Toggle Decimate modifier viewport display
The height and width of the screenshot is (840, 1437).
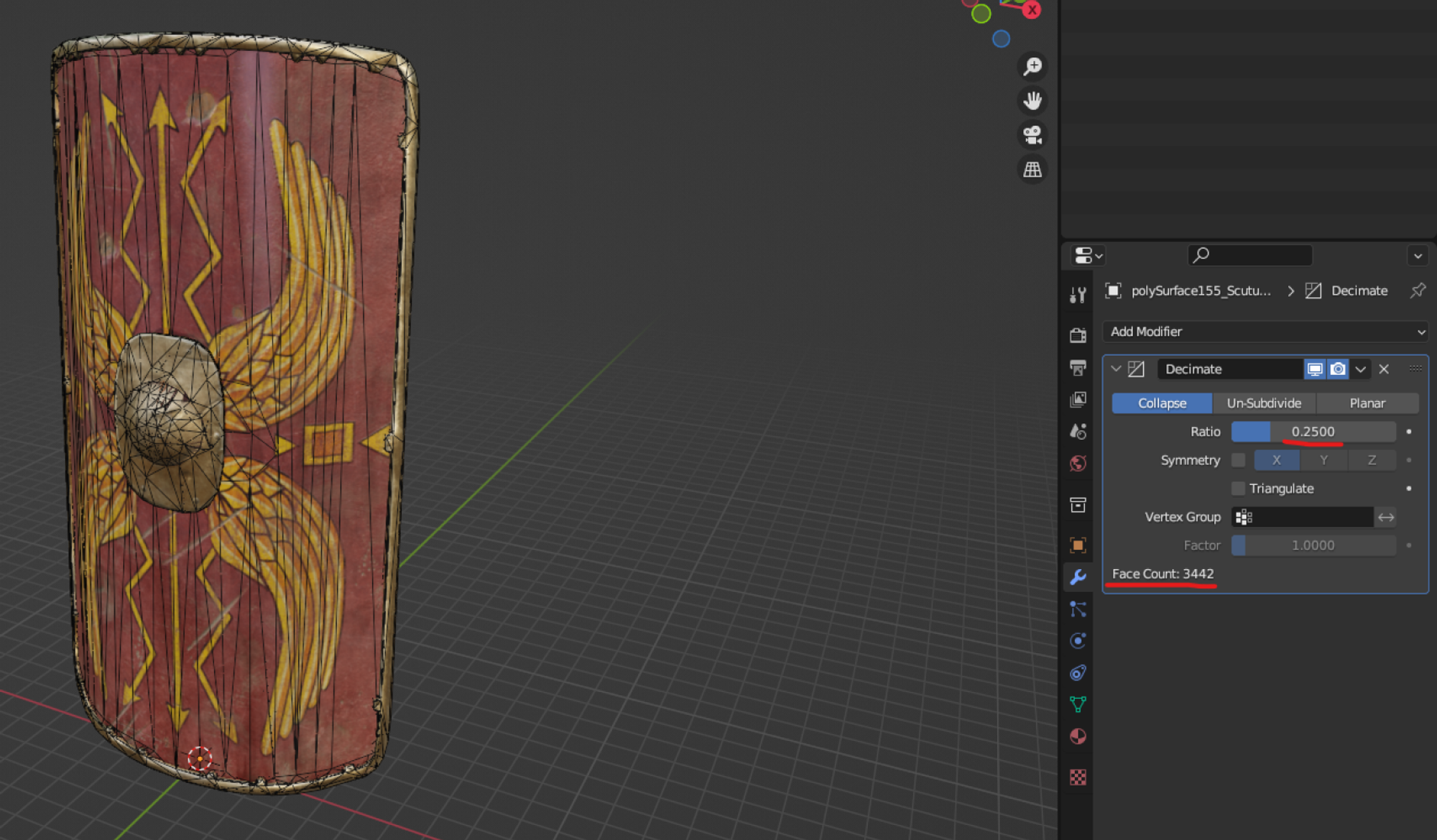(1315, 369)
